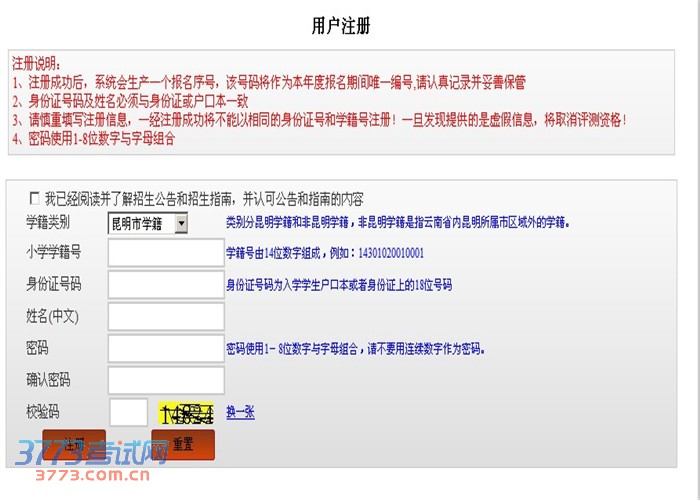This screenshot has height=500, width=700.
Task: Click into the 密码 field
Action: [x=166, y=349]
